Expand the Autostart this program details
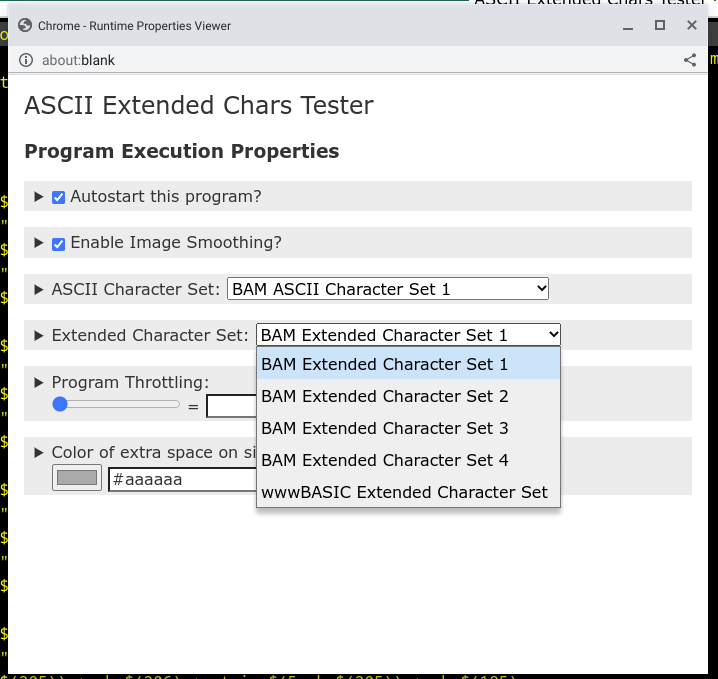Screen dimensions: 718x679 [x=39, y=197]
